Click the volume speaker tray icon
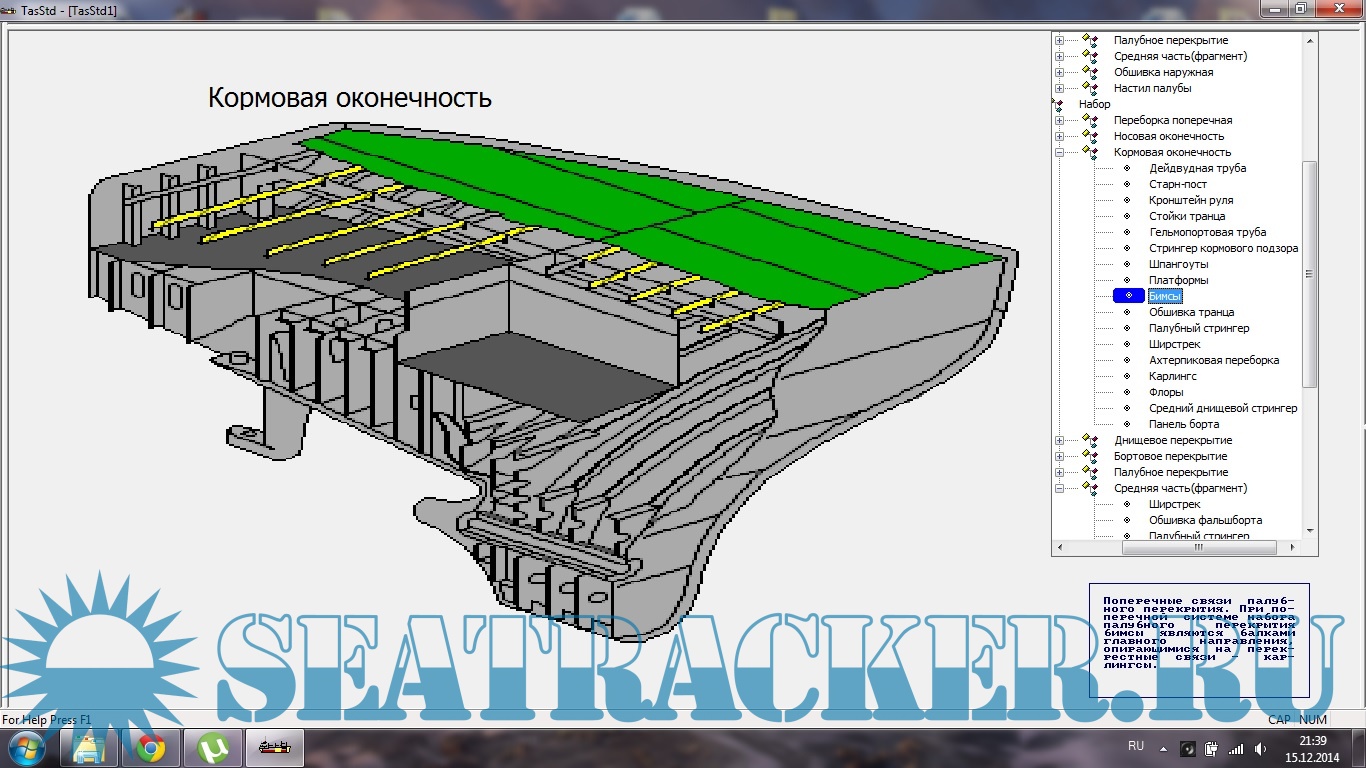This screenshot has height=768, width=1366. (x=1260, y=748)
